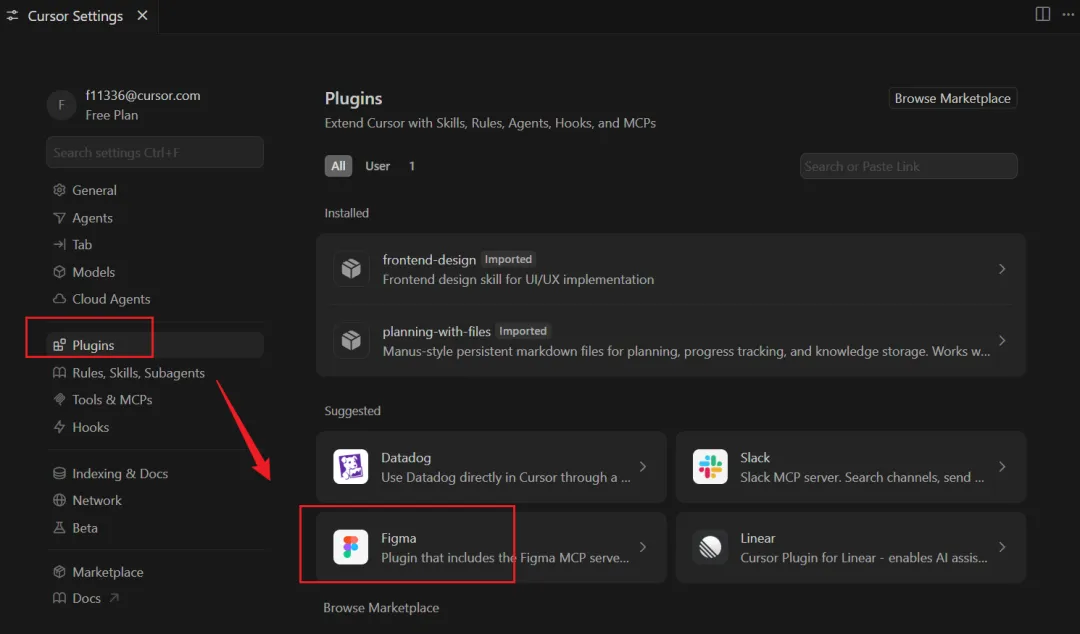
Task: Click the Marketplace cube icon
Action: click(x=59, y=571)
